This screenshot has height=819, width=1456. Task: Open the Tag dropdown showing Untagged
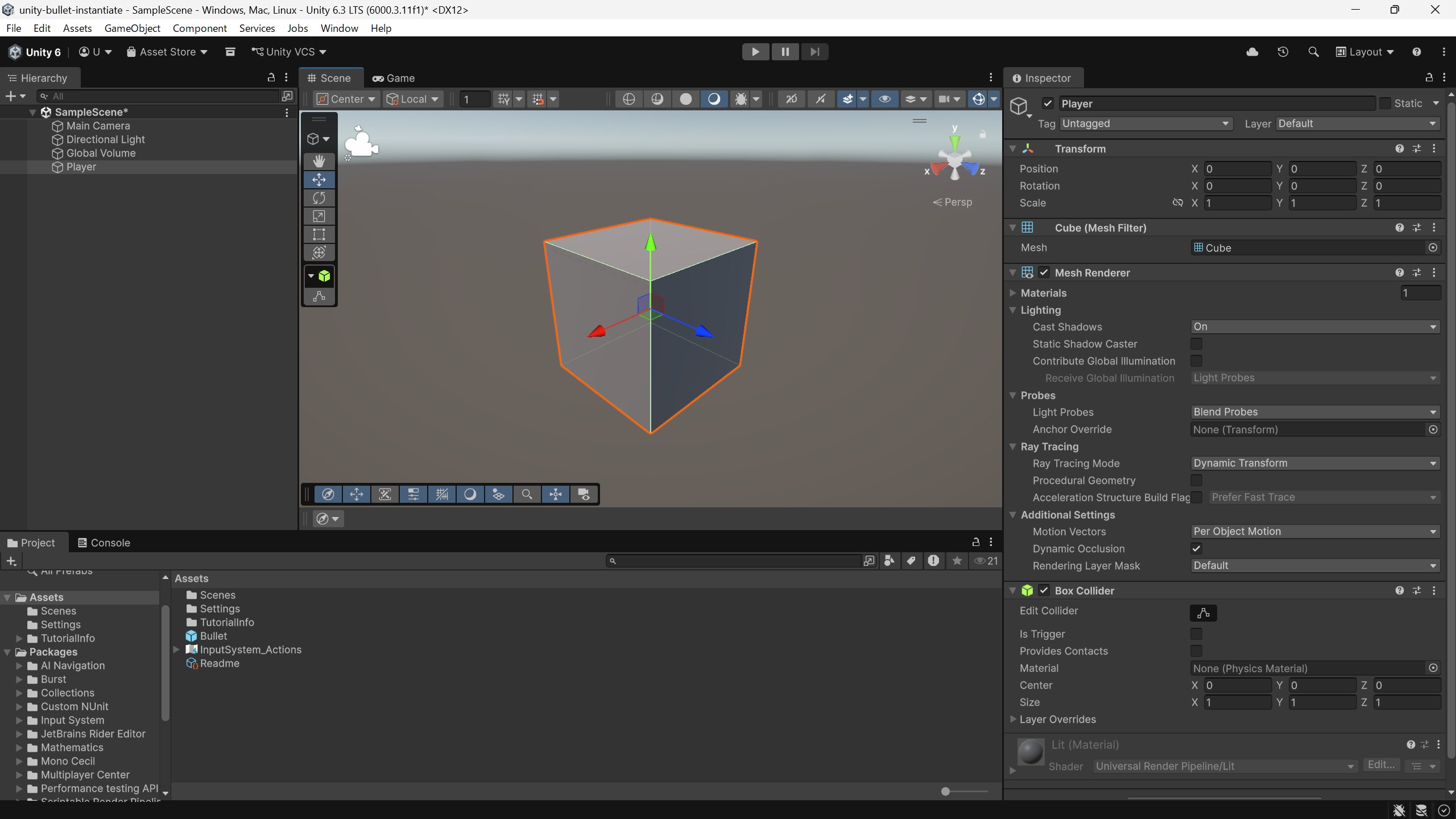[1145, 123]
